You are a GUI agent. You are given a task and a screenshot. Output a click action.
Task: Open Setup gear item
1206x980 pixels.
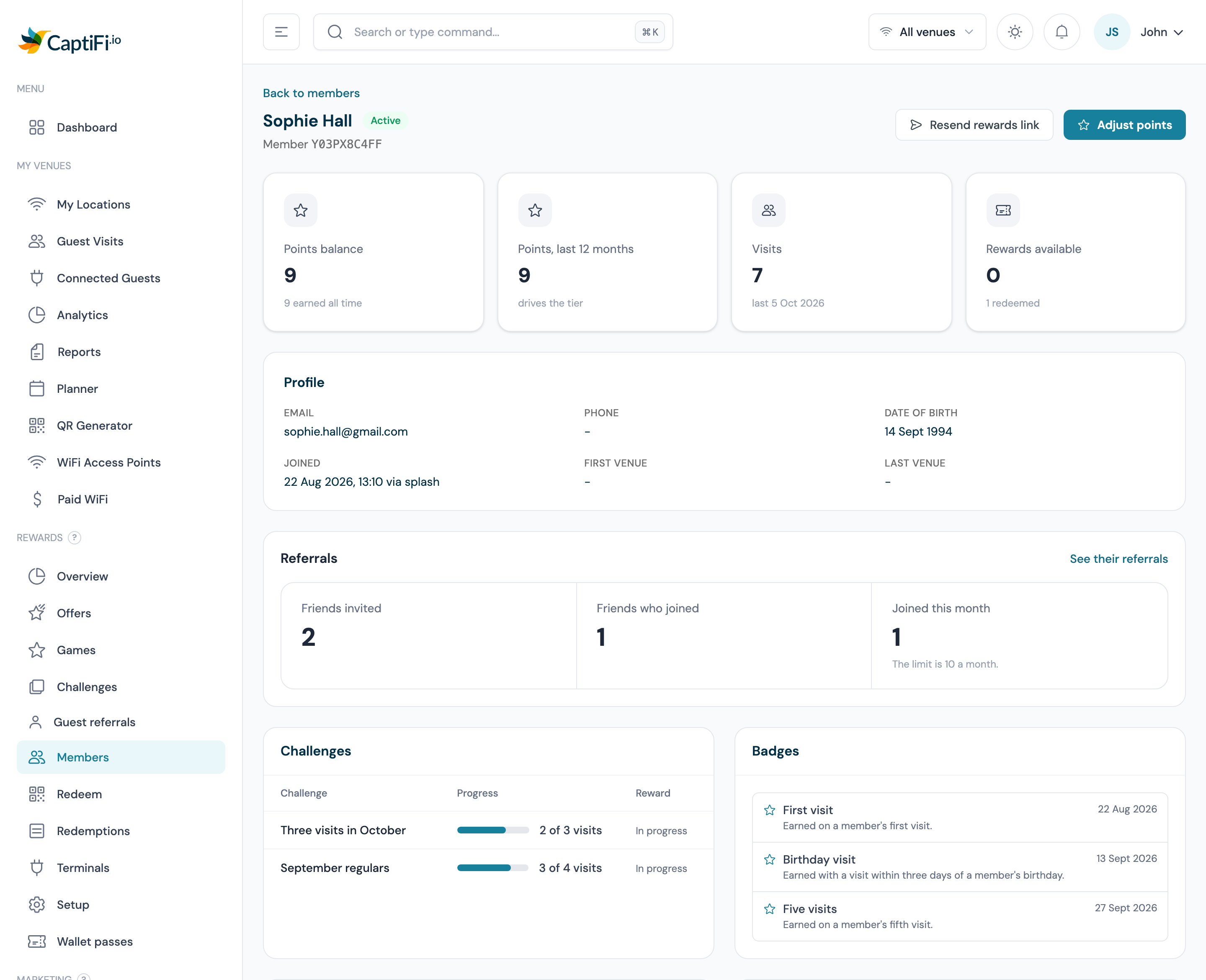pos(121,905)
